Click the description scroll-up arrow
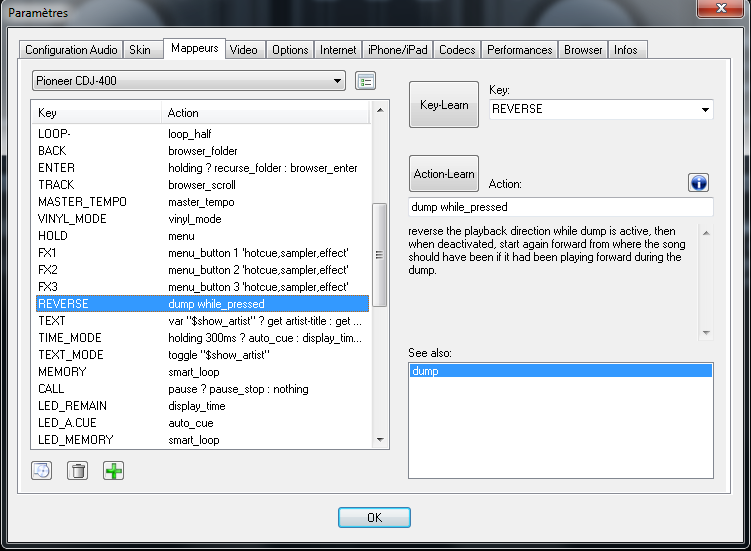Screen dimensions: 751x551 706,233
